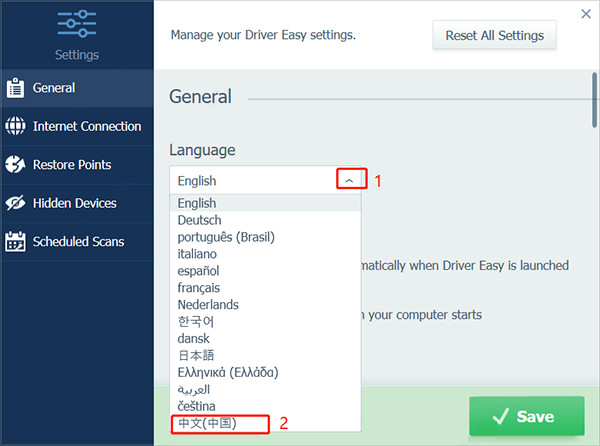600x446 pixels.
Task: Open the Hidden Devices tab
Action: (75, 203)
